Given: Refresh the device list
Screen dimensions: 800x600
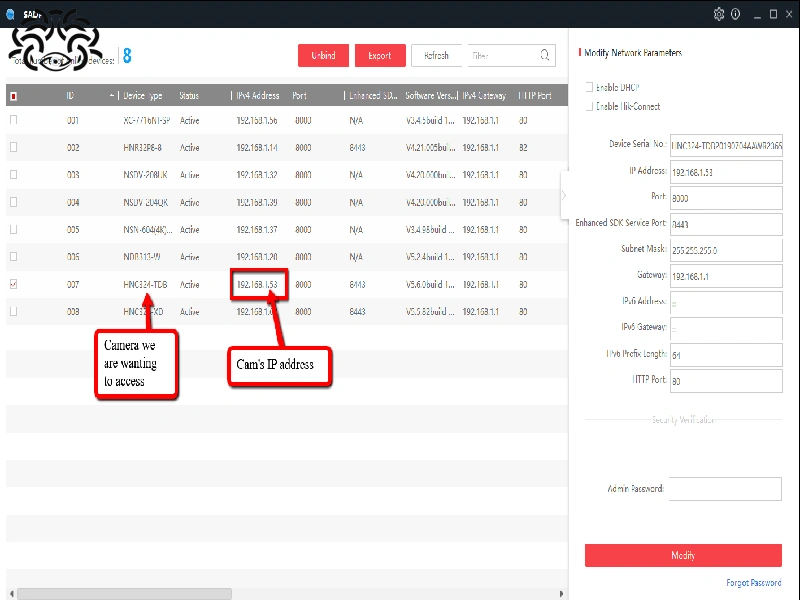Looking at the screenshot, I should coord(436,56).
